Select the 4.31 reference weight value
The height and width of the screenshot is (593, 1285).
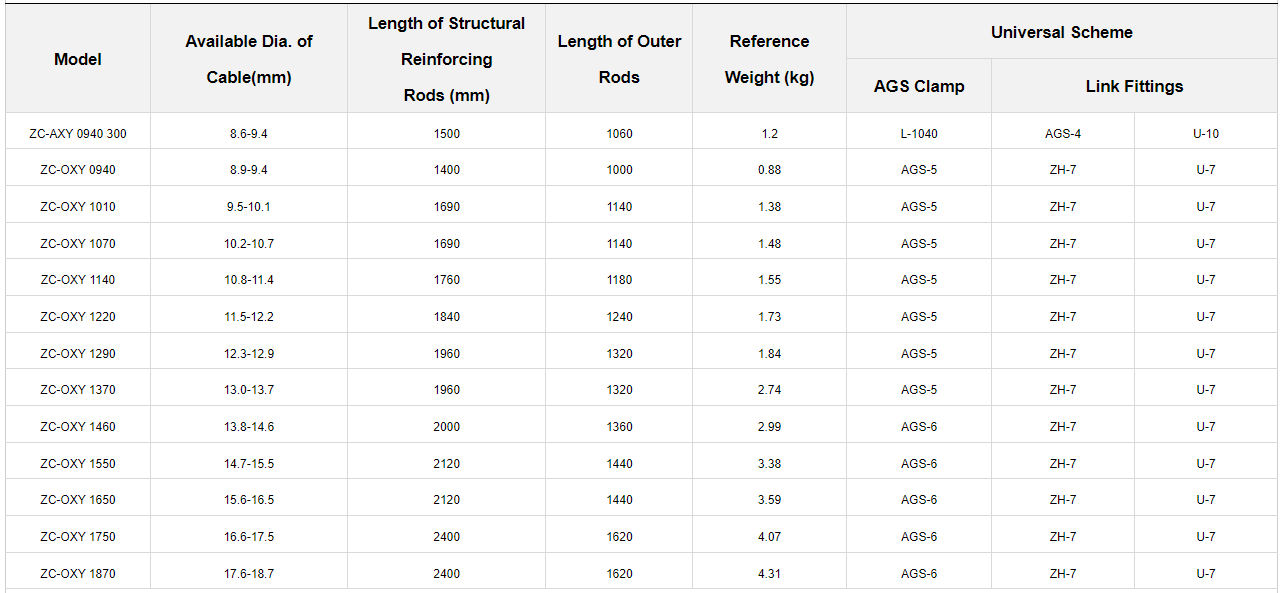tap(769, 572)
